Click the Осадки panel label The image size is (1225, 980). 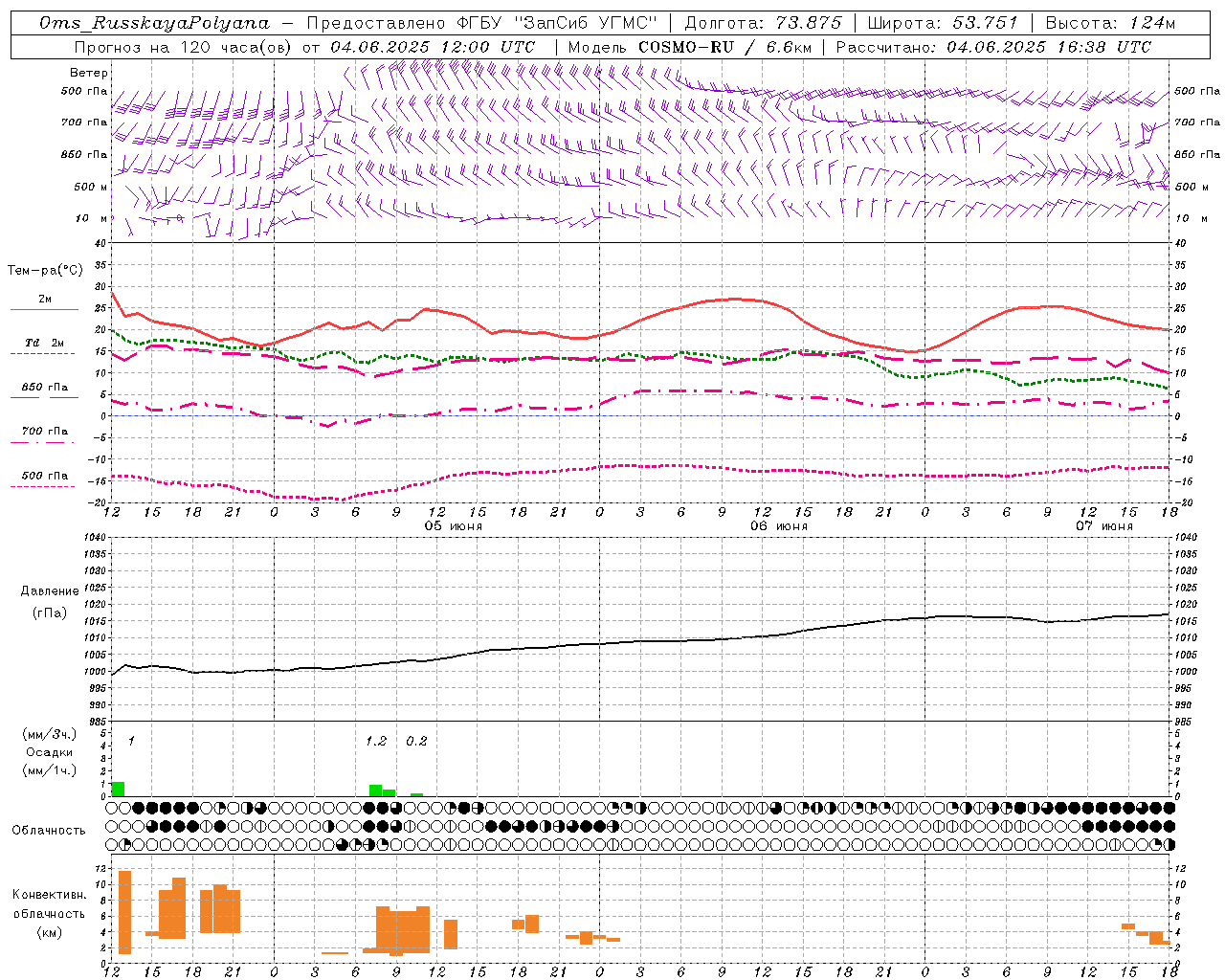49,752
